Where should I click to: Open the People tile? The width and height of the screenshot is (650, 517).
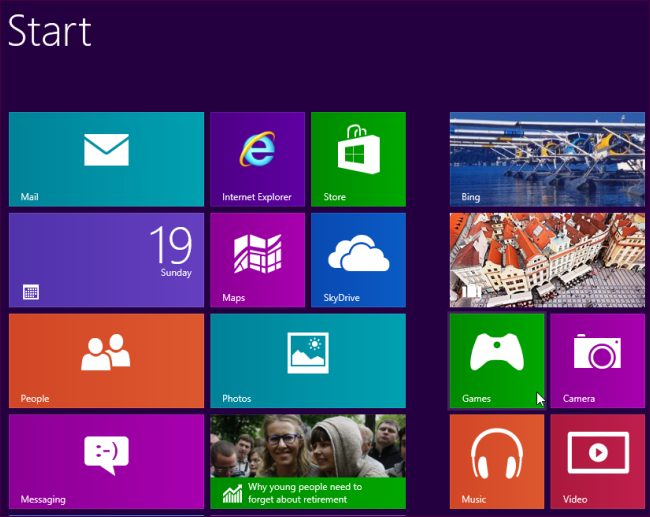106,361
